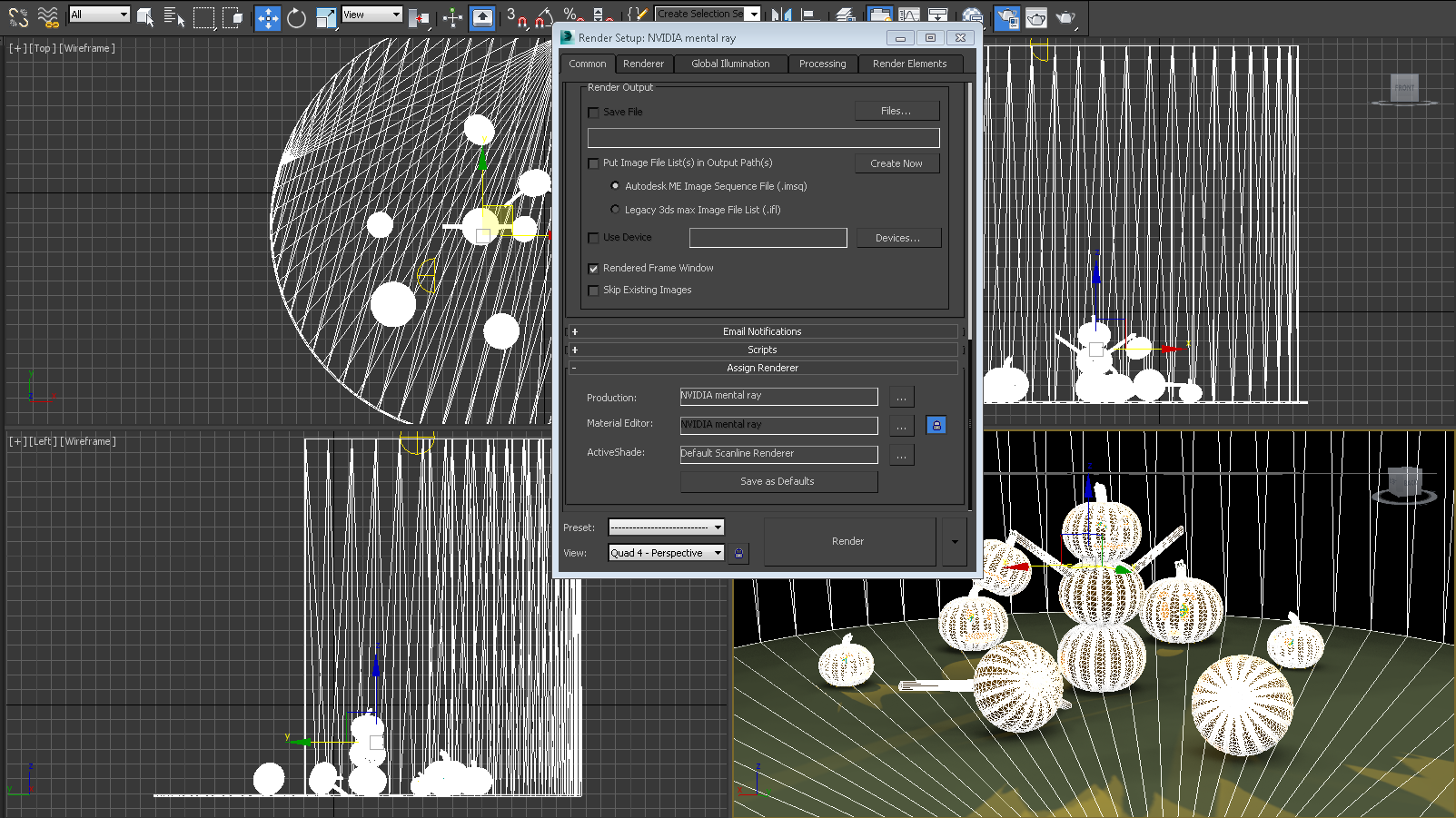
Task: Toggle the Material Editor renderer lock button
Action: click(x=936, y=425)
